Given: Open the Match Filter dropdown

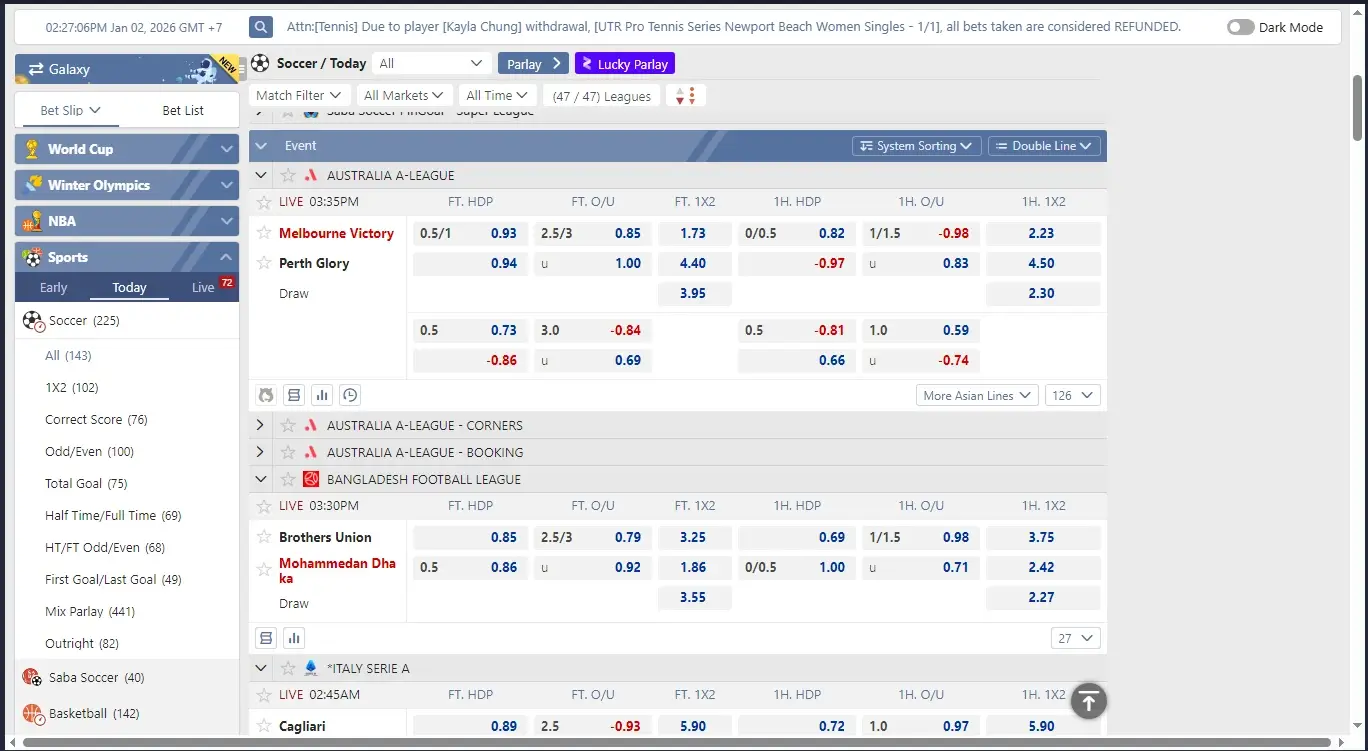Looking at the screenshot, I should coord(298,95).
